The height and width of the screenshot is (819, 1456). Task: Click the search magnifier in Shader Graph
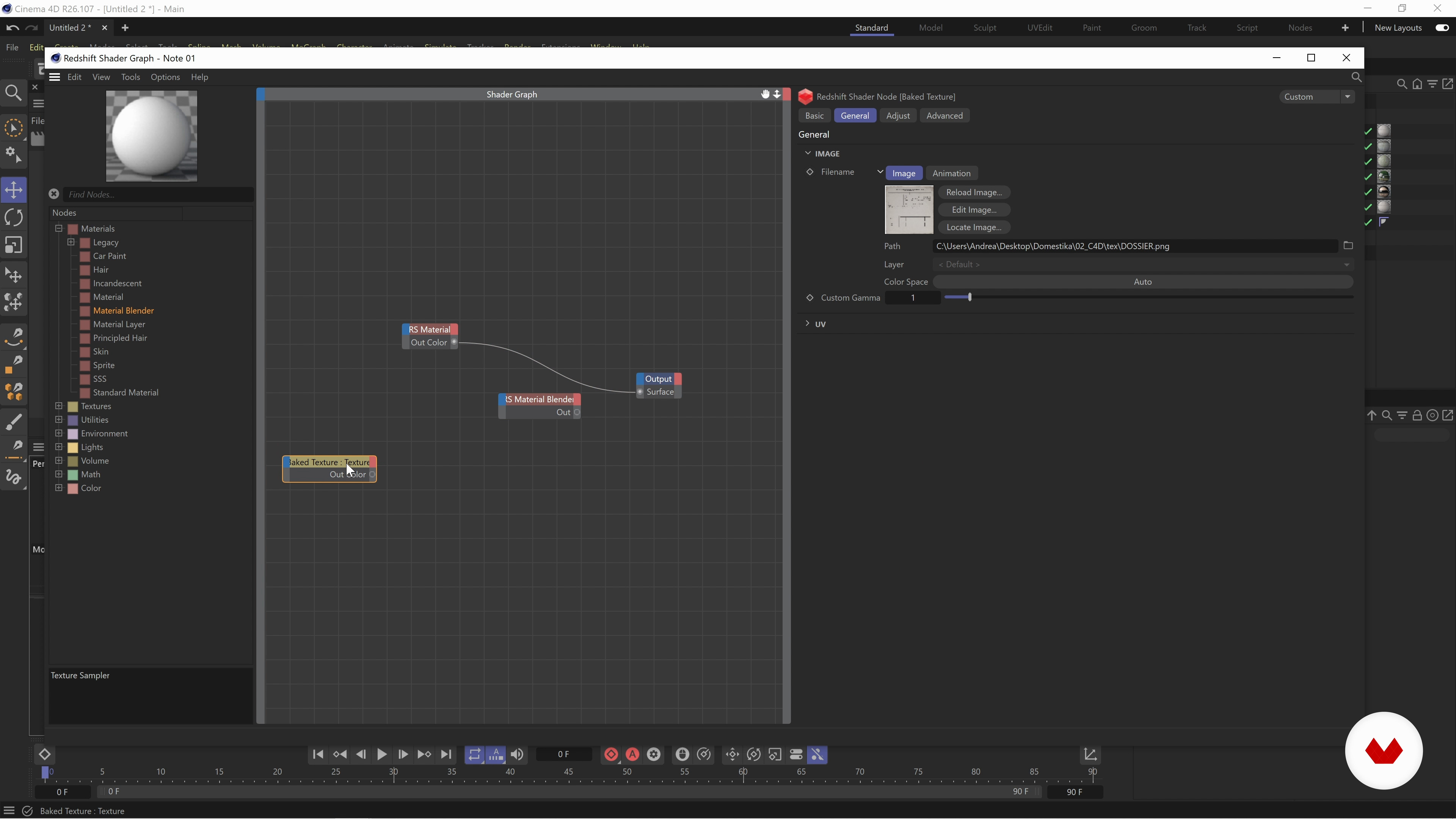click(1356, 77)
